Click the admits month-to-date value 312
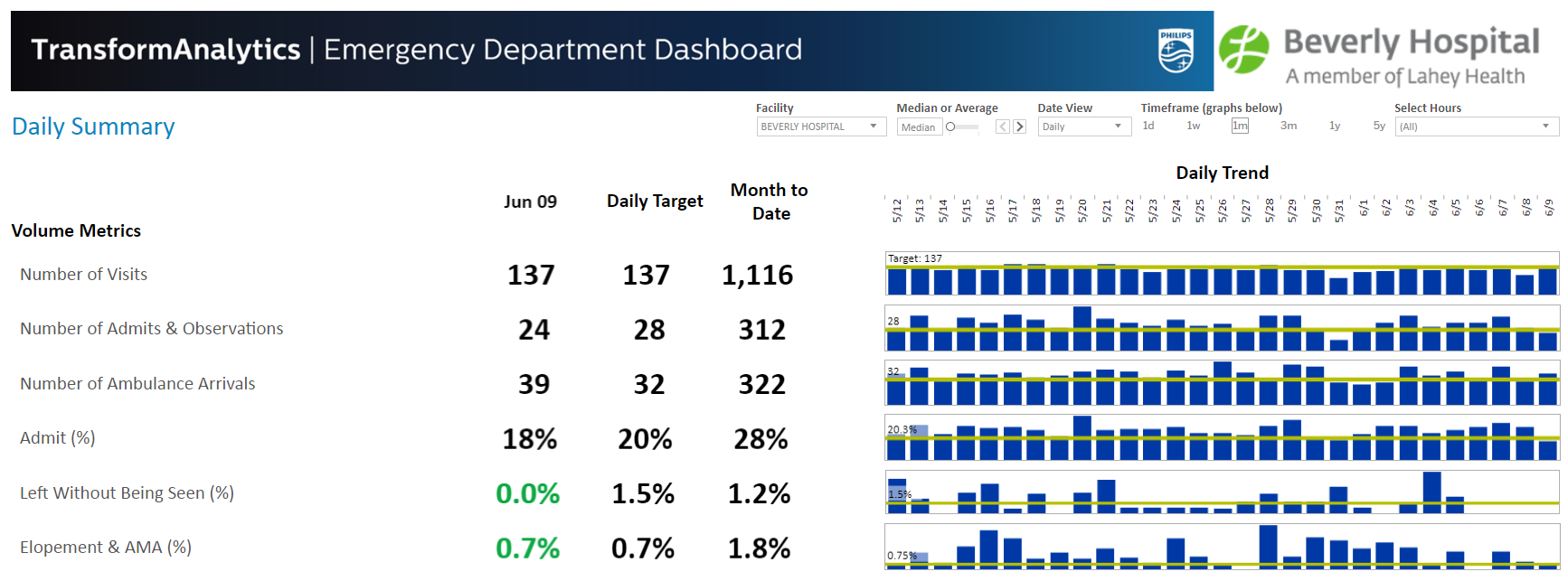Screen dimensions: 1568x581 click(761, 330)
